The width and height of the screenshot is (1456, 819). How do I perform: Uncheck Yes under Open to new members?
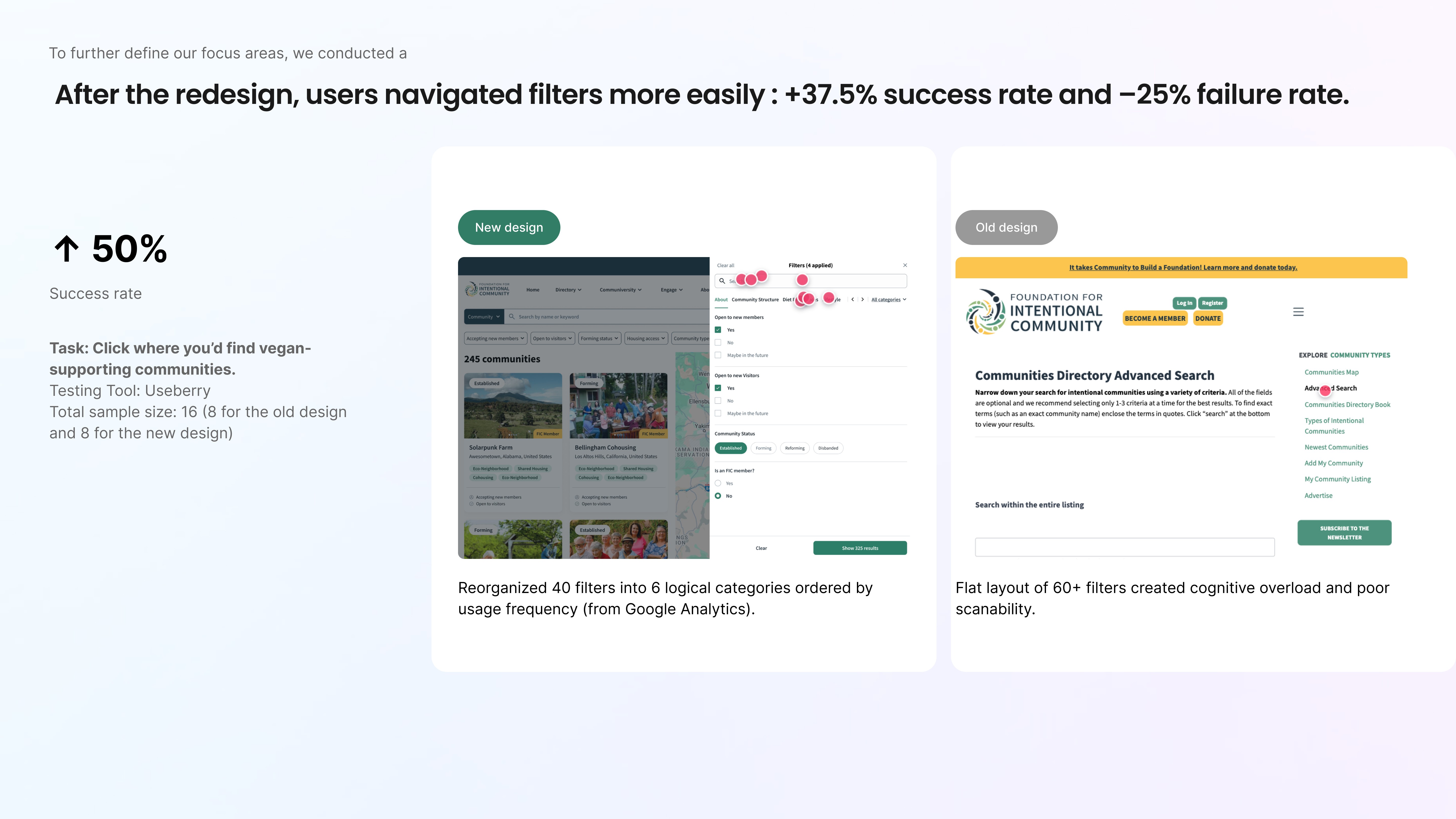tap(718, 330)
